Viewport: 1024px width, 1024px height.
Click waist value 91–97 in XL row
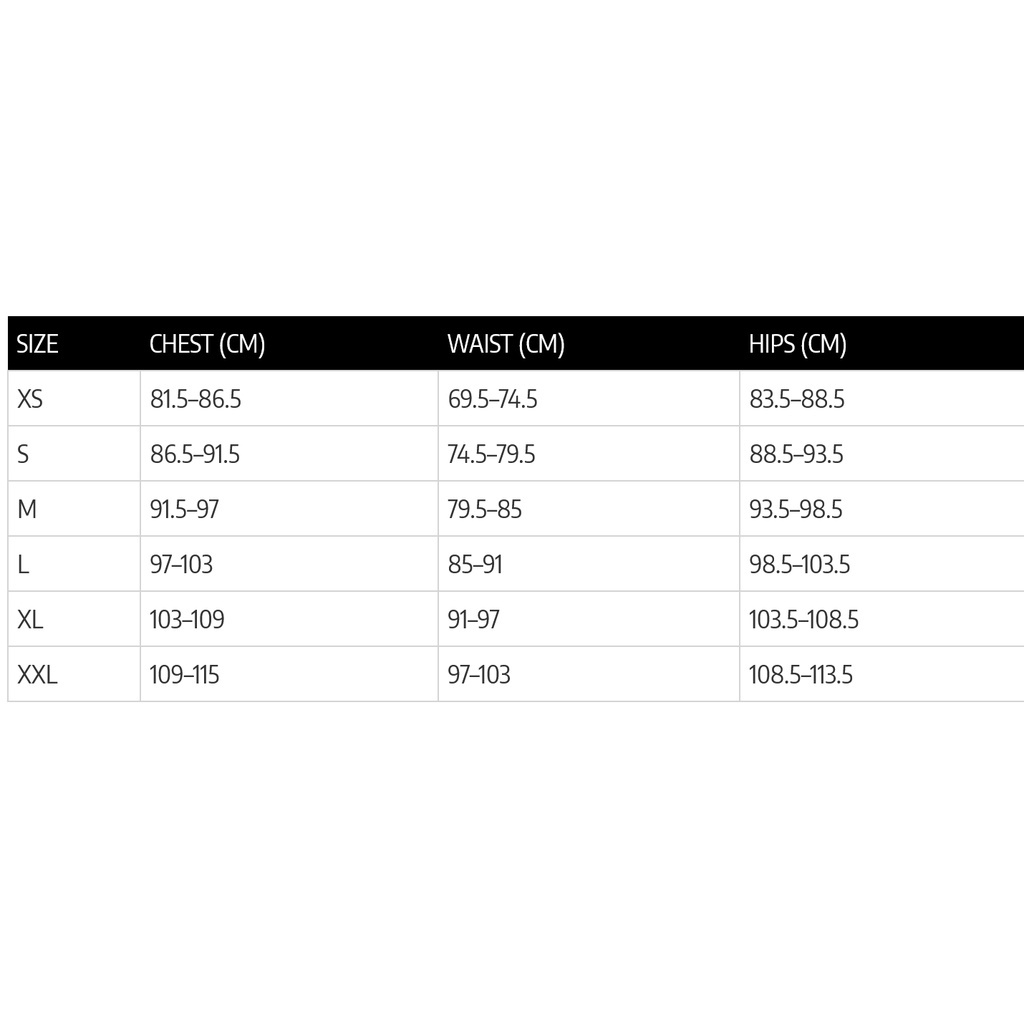(x=474, y=619)
